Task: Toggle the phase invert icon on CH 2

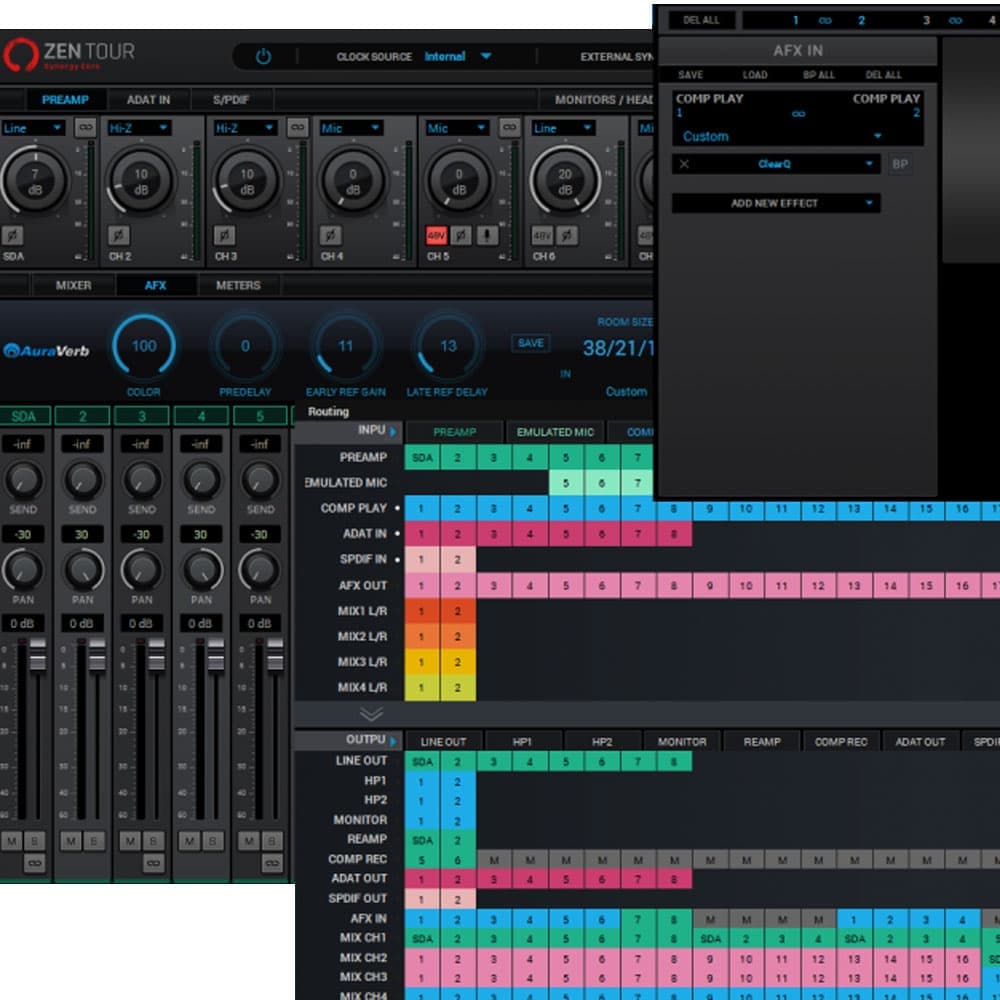Action: [x=118, y=235]
